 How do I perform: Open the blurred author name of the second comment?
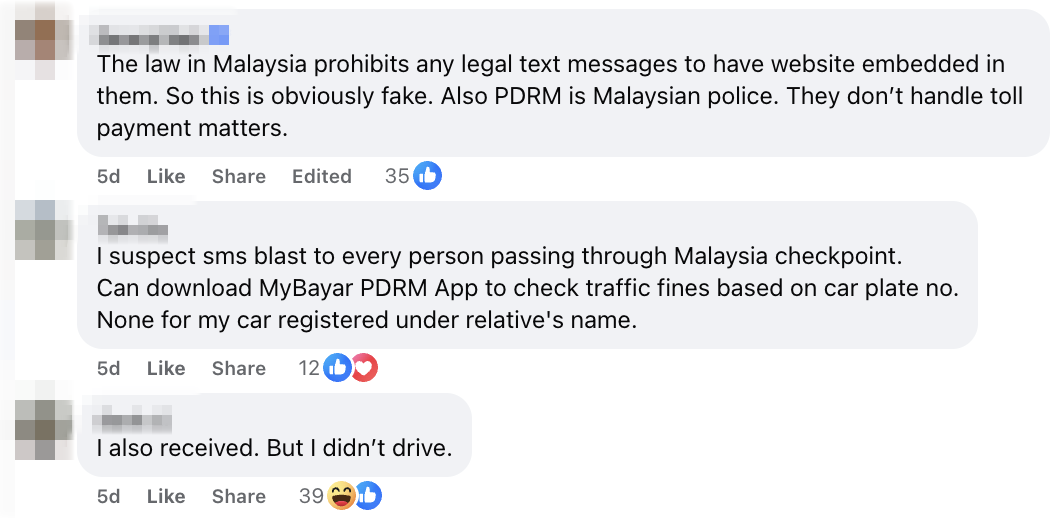(x=132, y=226)
